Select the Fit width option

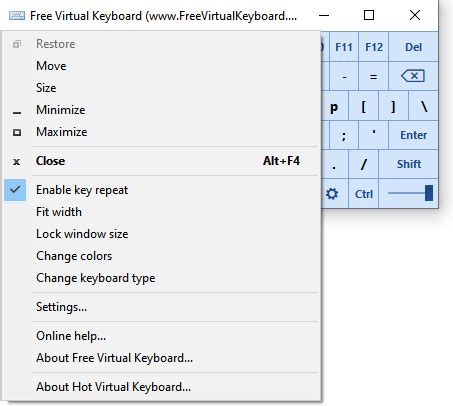[x=161, y=212]
